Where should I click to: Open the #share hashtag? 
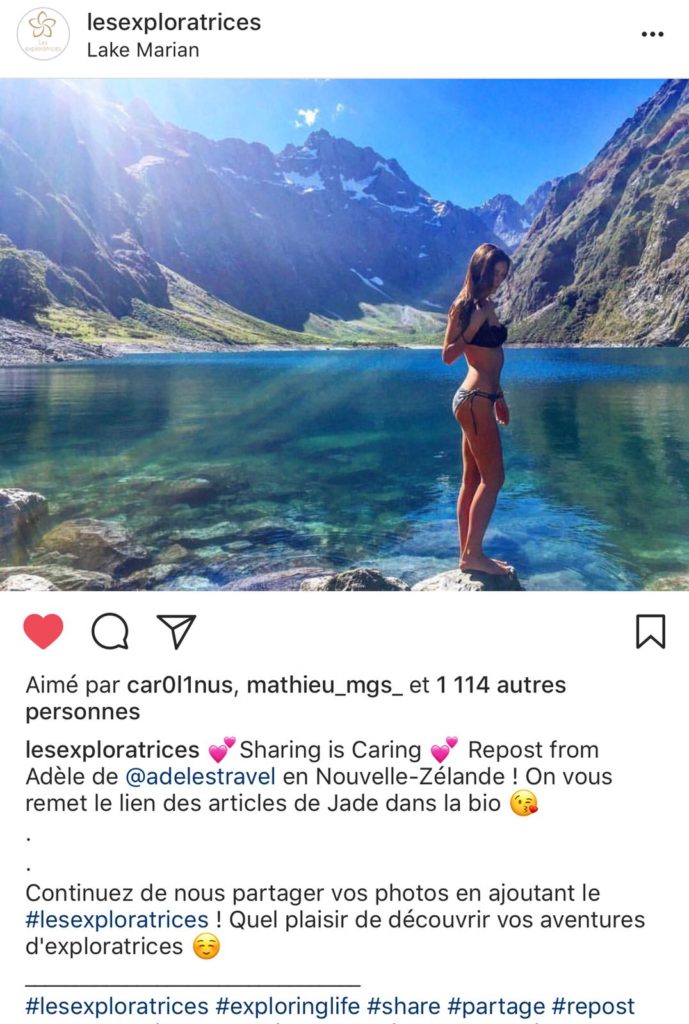pyautogui.click(x=404, y=1006)
